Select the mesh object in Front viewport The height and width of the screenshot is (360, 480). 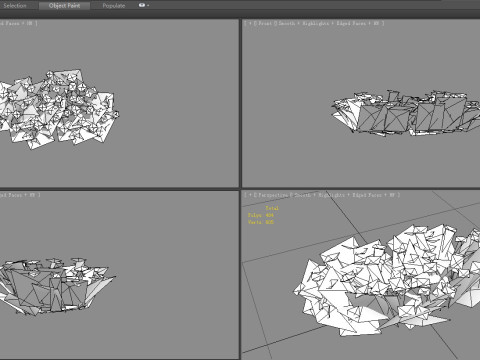click(406, 113)
